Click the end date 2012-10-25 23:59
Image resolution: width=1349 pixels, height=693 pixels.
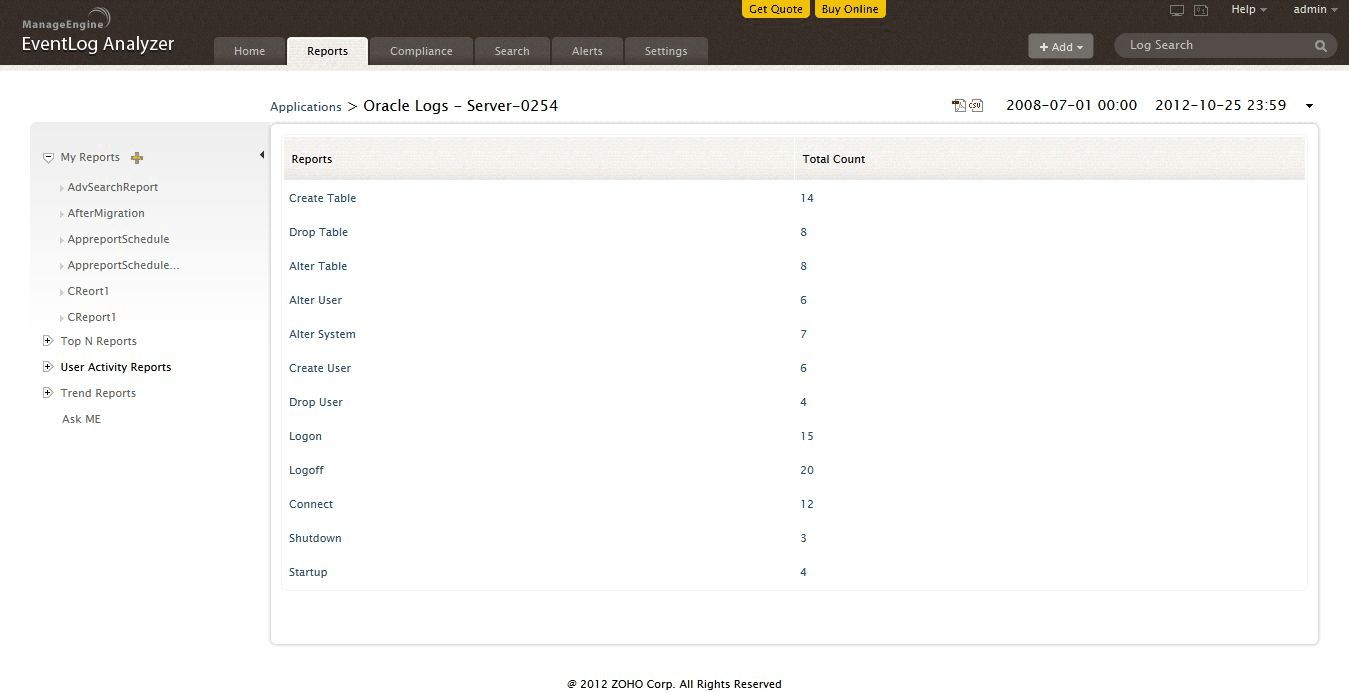(1220, 105)
